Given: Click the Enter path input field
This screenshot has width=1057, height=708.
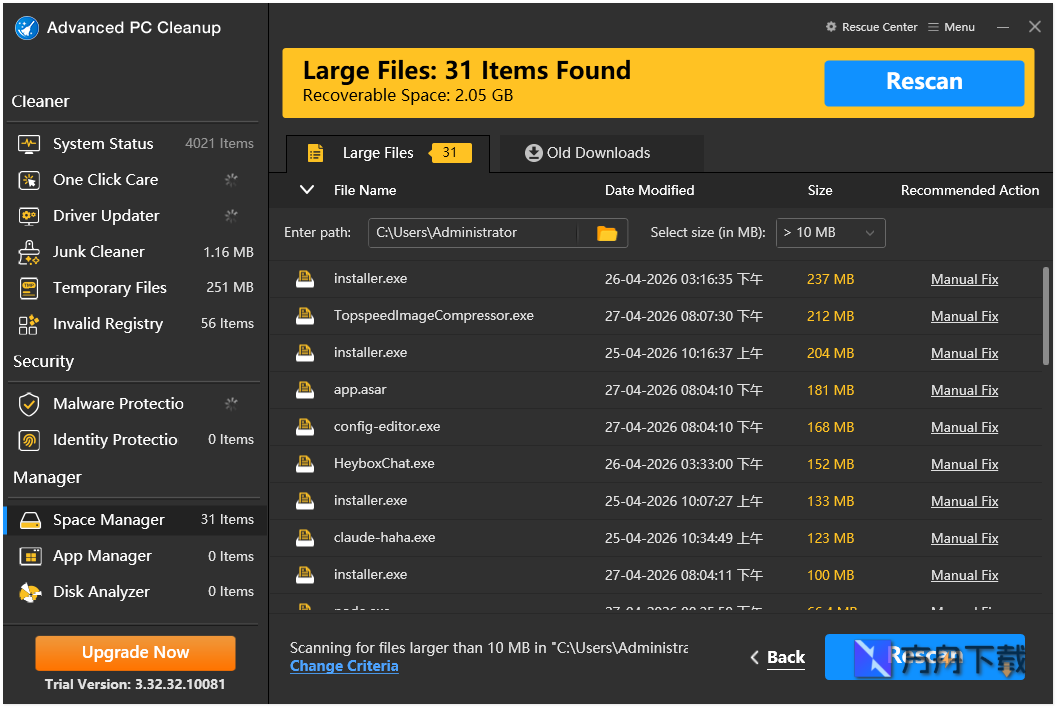Looking at the screenshot, I should (x=472, y=233).
